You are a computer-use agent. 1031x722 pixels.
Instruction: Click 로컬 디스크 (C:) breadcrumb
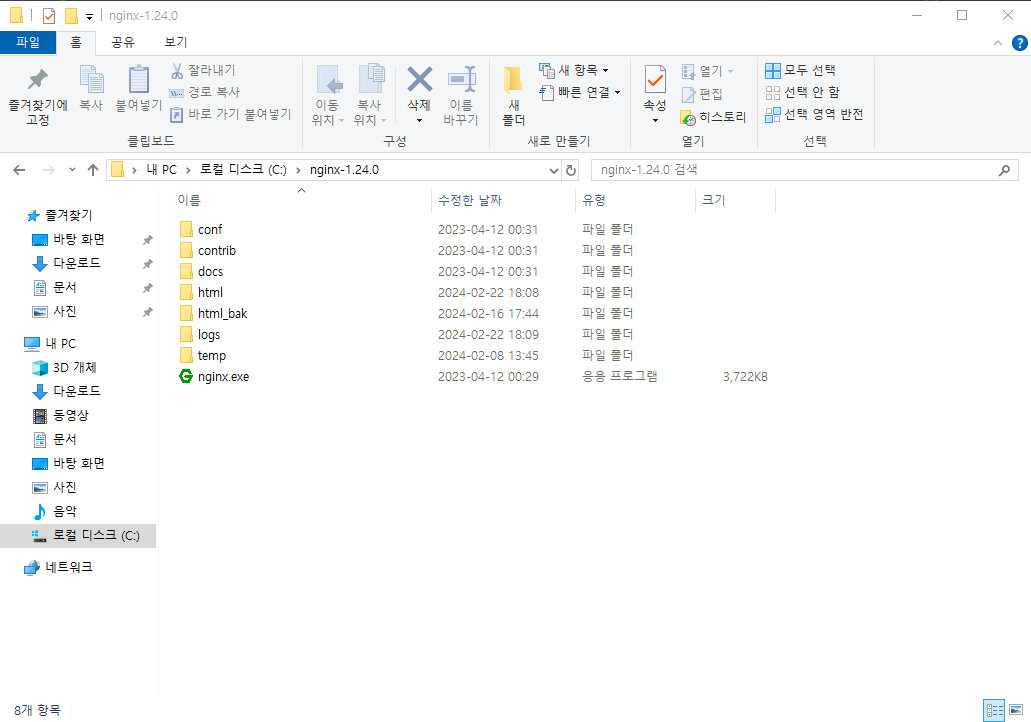pyautogui.click(x=243, y=170)
